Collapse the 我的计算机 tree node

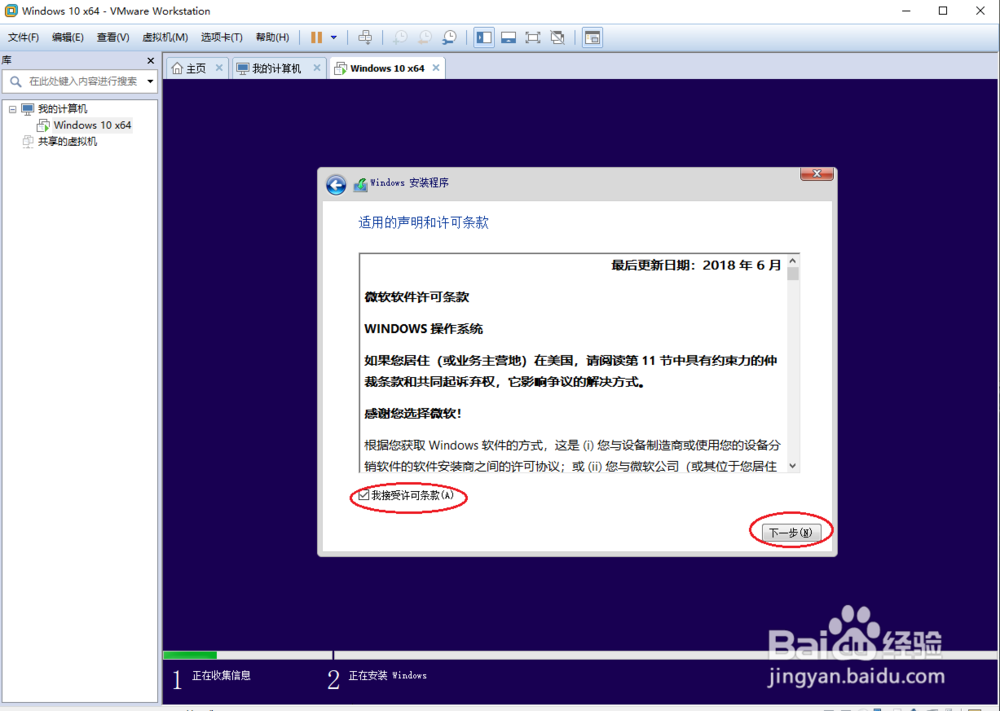click(12, 109)
